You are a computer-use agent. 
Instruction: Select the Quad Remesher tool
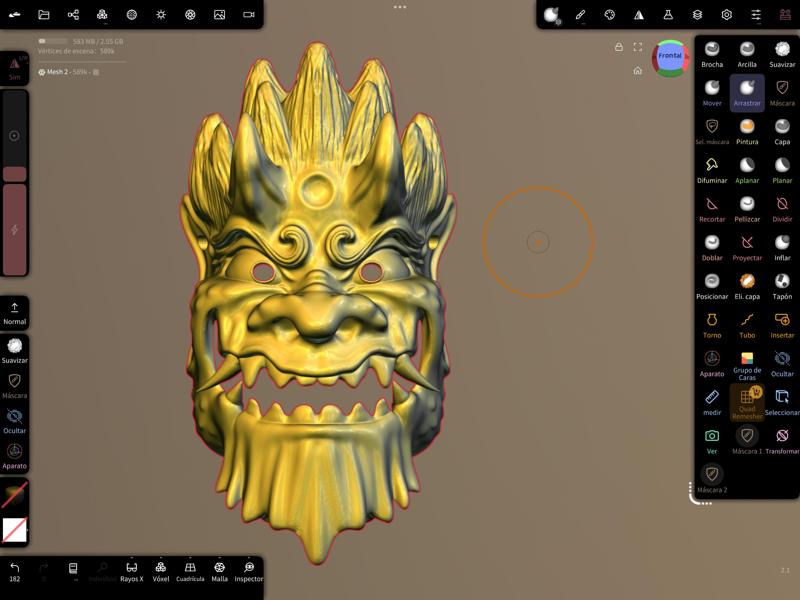[747, 403]
